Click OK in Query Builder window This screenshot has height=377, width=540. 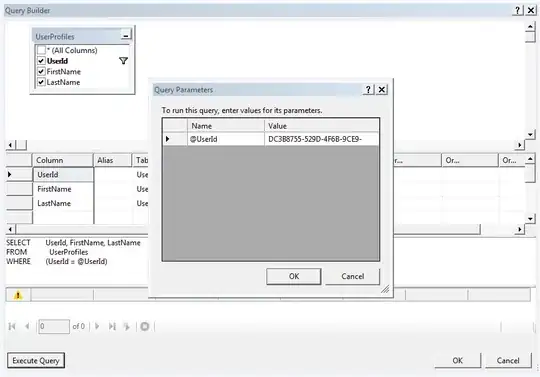point(457,360)
